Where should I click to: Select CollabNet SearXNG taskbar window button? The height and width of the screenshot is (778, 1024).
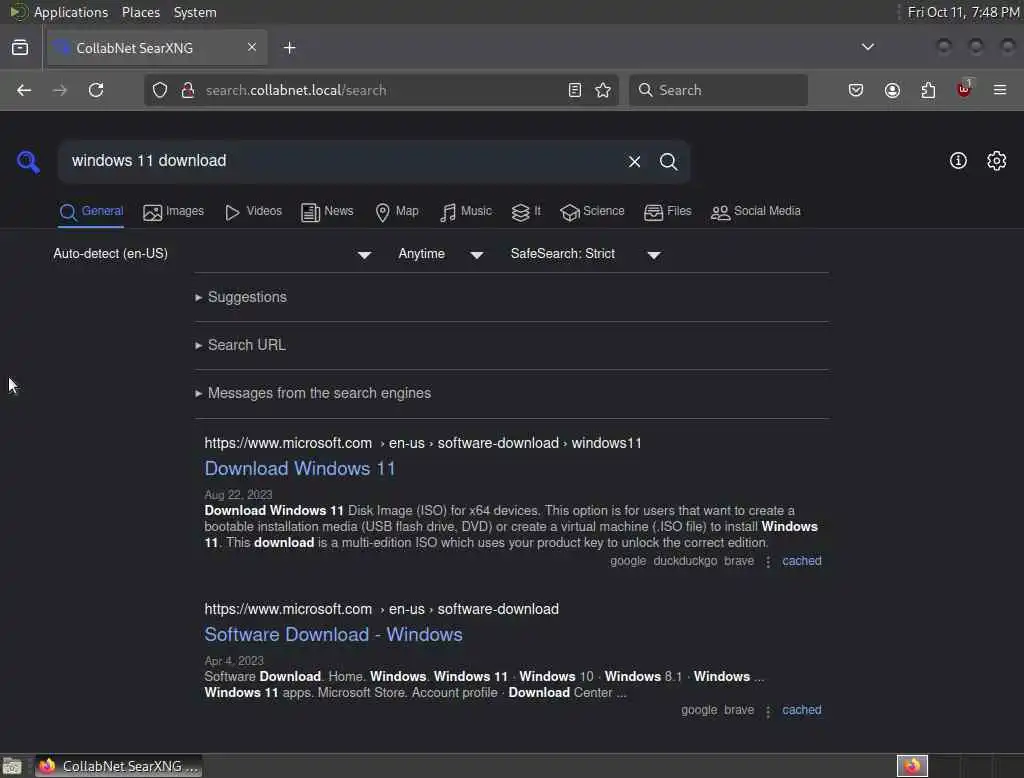pyautogui.click(x=118, y=766)
